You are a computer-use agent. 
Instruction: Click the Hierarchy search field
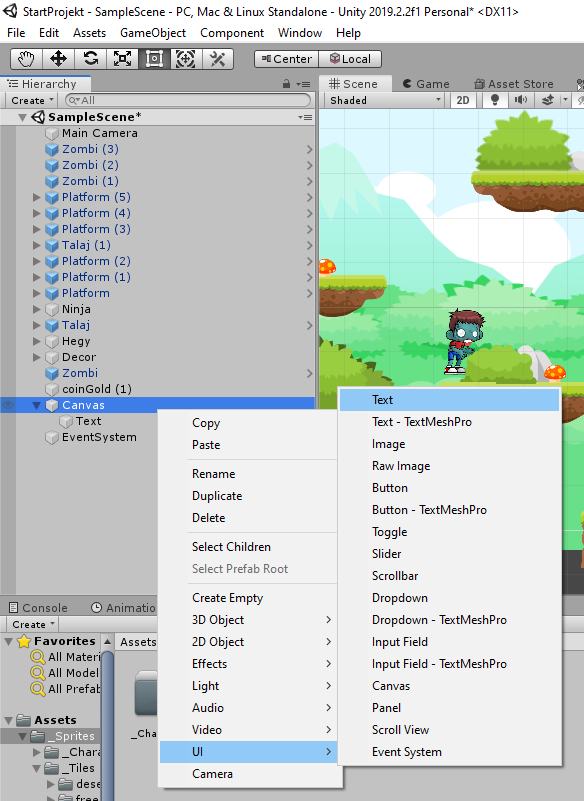coord(188,100)
